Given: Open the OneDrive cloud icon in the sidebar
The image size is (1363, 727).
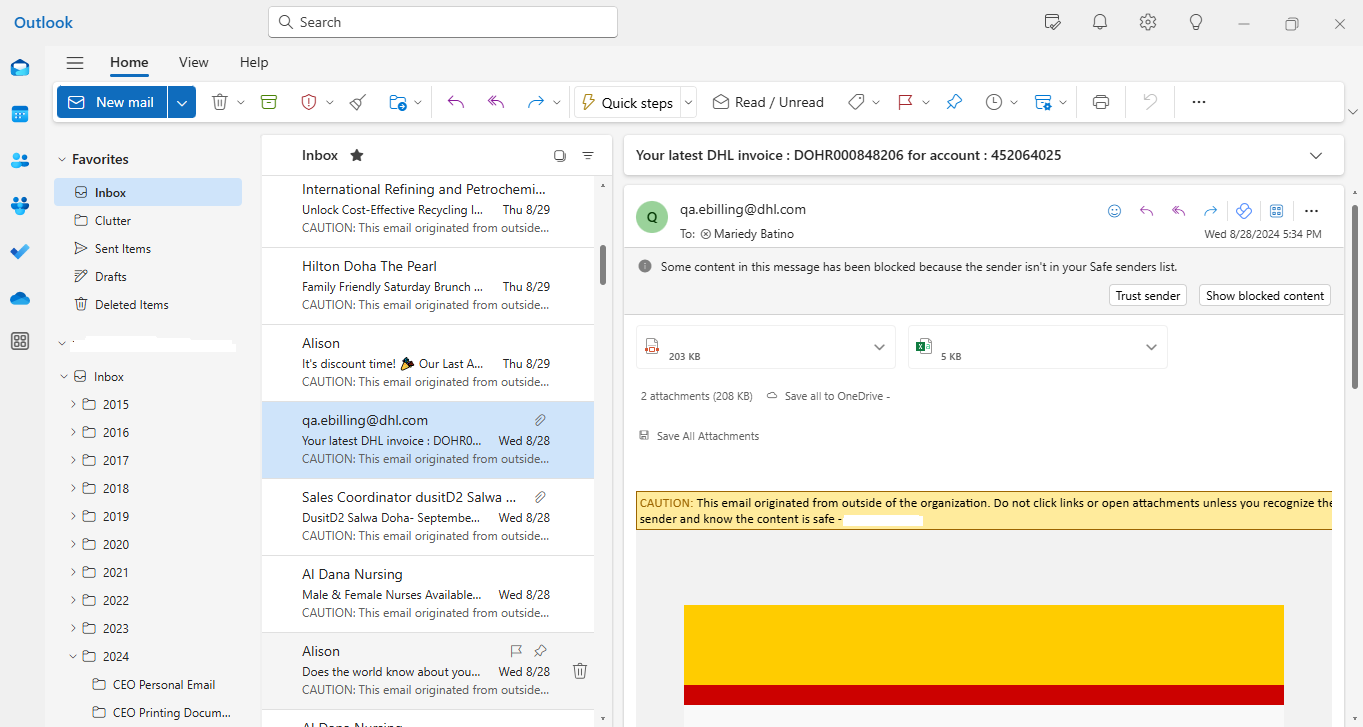Looking at the screenshot, I should click(20, 298).
